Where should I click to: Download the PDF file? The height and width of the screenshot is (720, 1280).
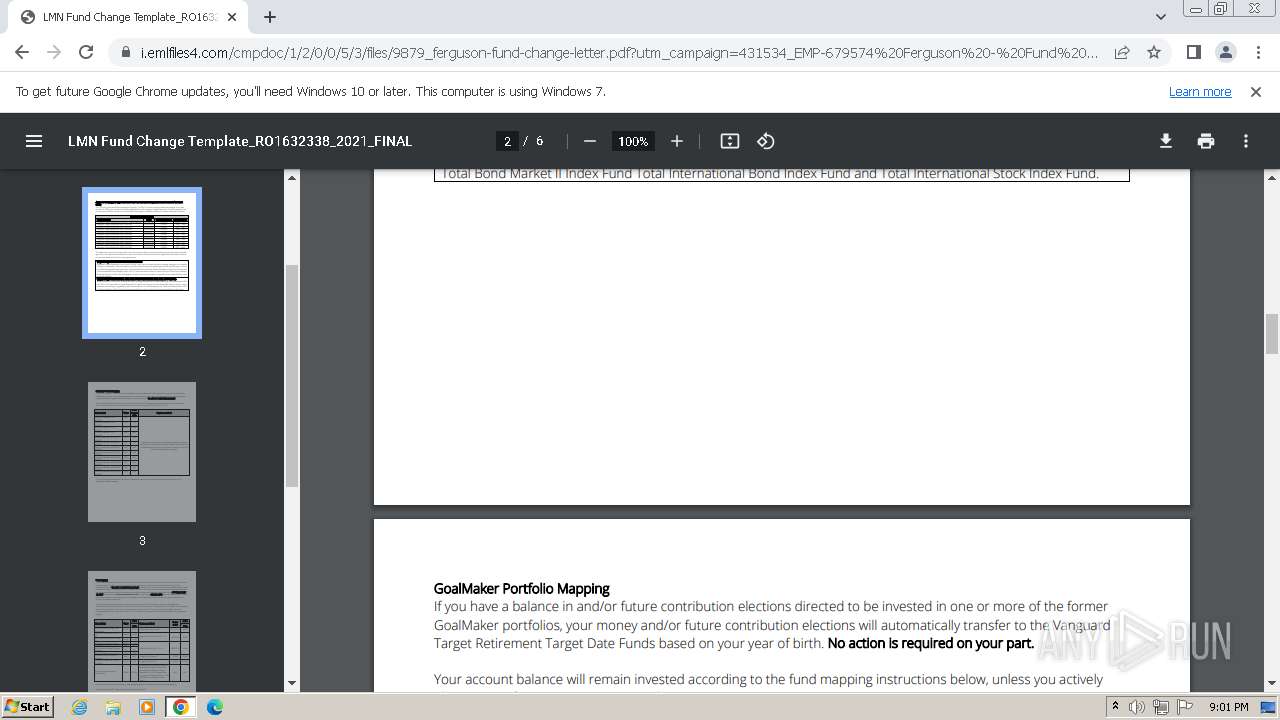point(1166,141)
